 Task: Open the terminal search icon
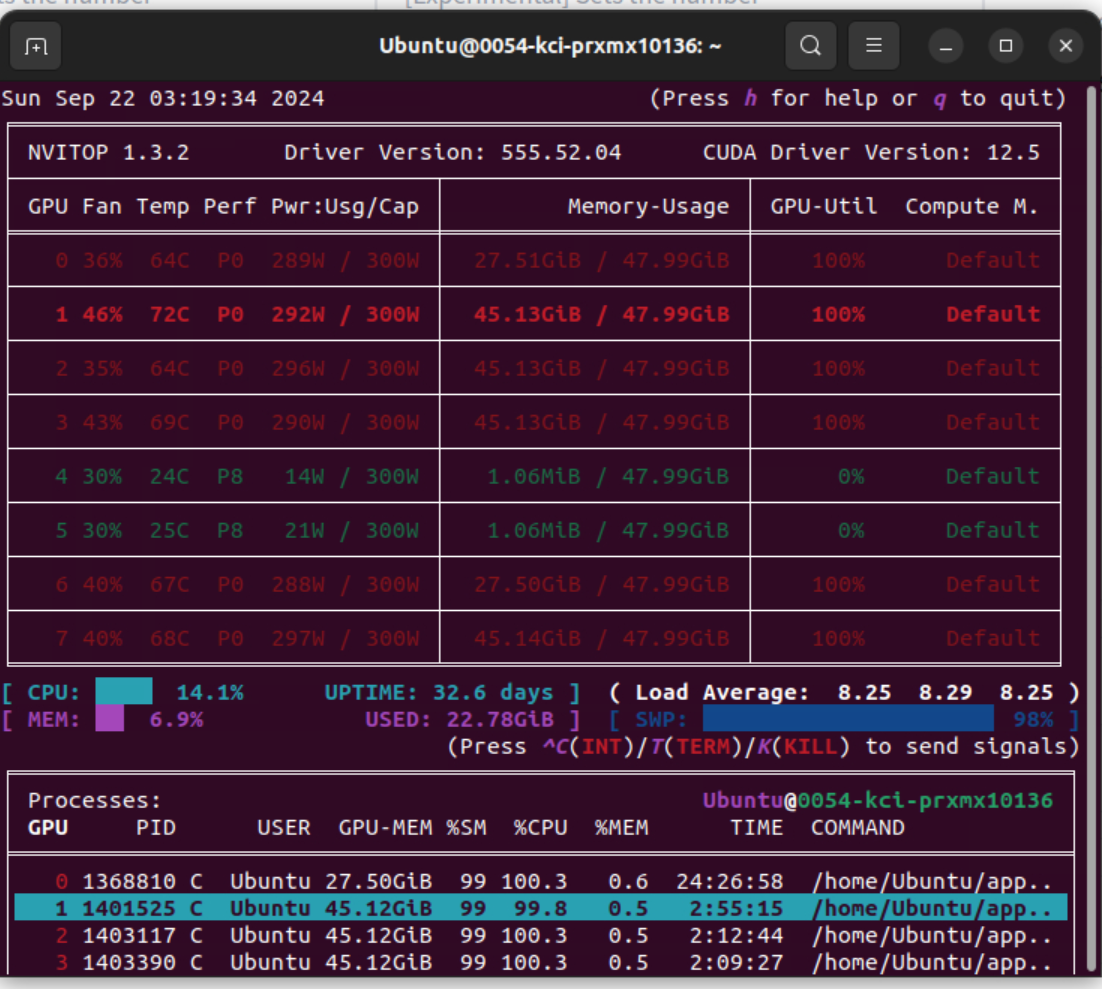(x=811, y=46)
